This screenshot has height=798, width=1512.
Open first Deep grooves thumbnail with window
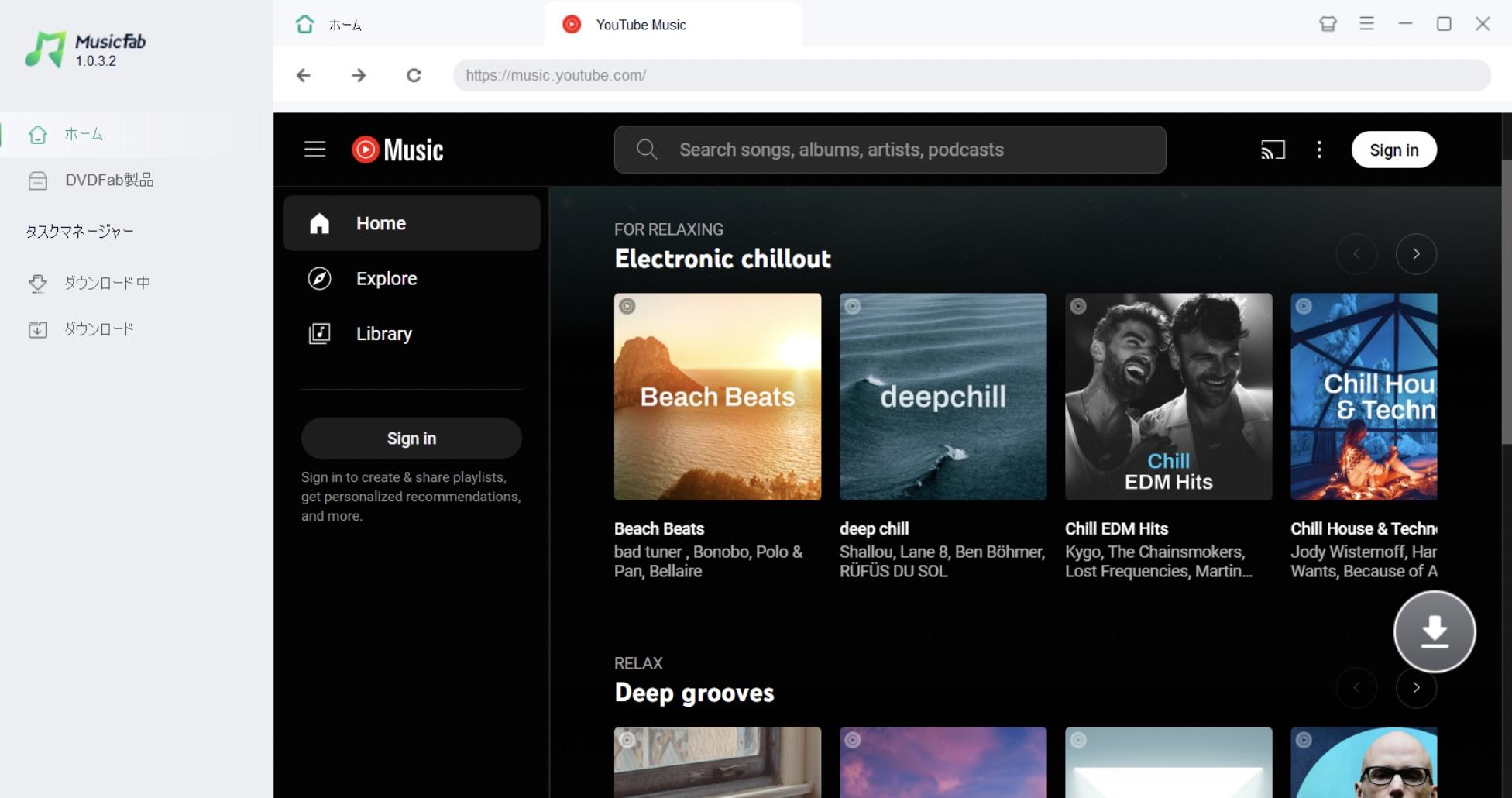pos(717,762)
